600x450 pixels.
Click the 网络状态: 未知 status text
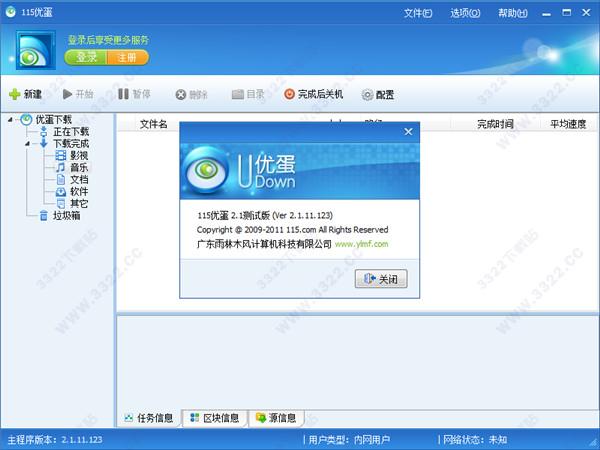(x=475, y=440)
